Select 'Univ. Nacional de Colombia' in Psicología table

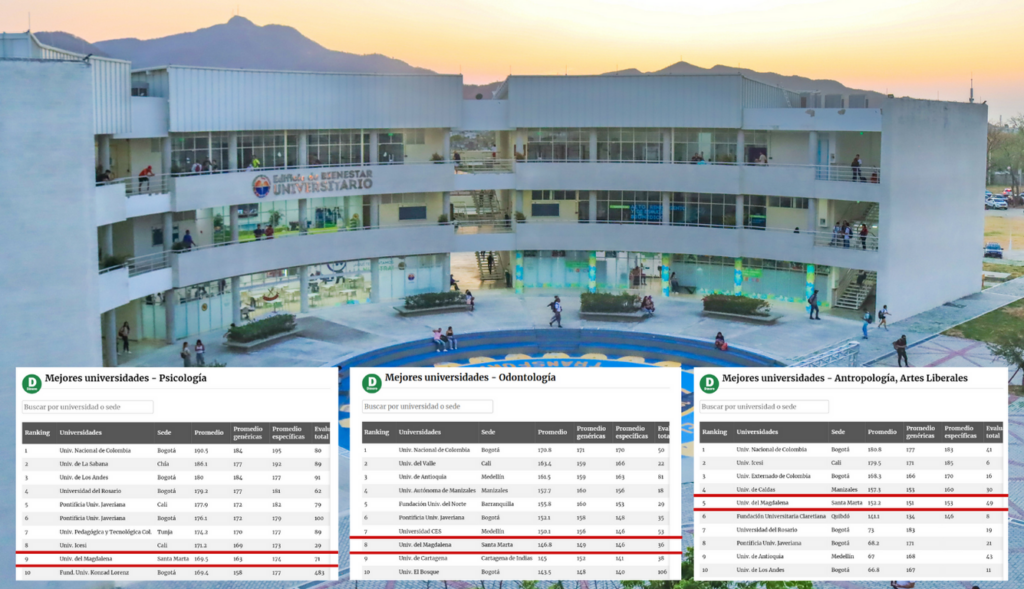[95, 451]
